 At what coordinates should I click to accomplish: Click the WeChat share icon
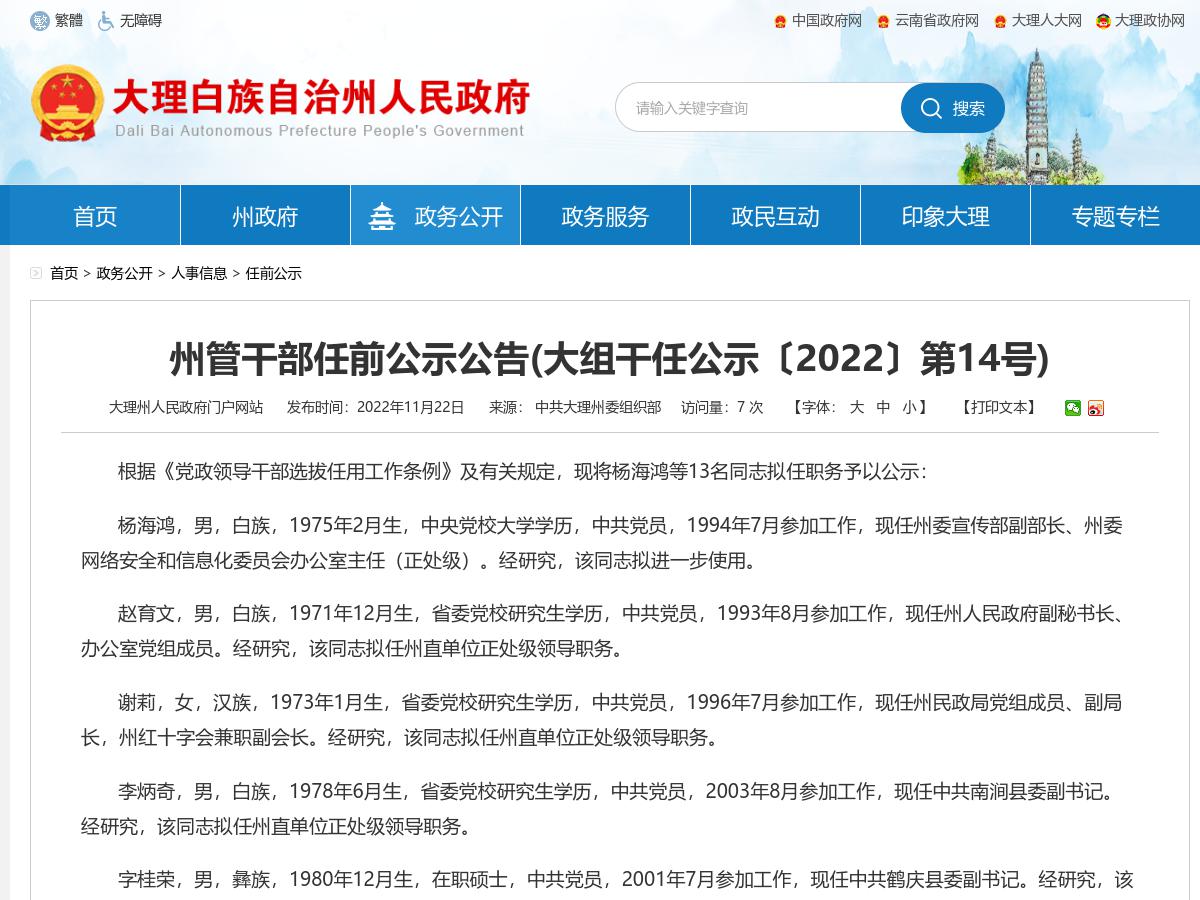1072,408
